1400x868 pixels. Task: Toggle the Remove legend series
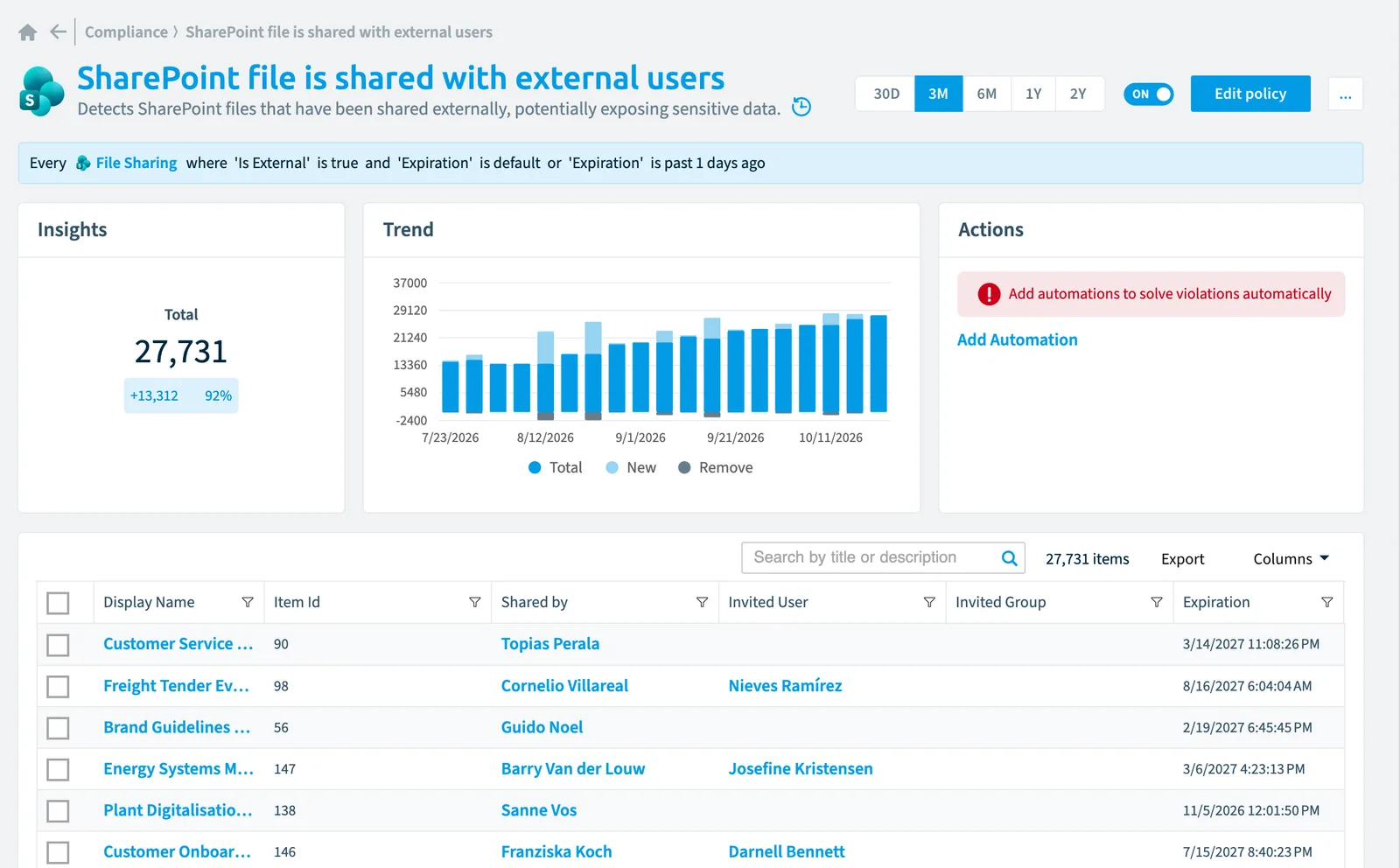pyautogui.click(x=716, y=467)
